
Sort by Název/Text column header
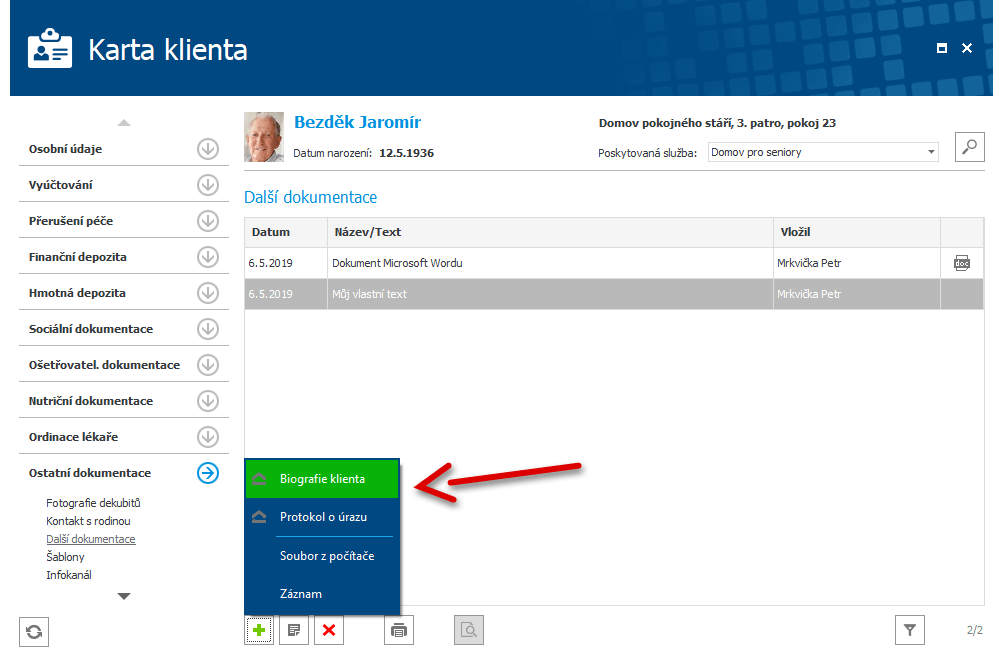(x=550, y=232)
